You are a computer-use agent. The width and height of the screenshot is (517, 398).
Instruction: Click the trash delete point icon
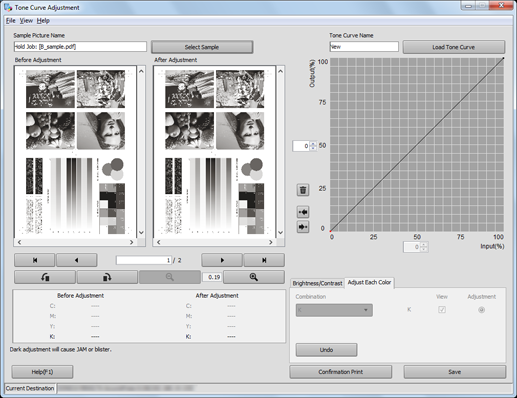(303, 190)
